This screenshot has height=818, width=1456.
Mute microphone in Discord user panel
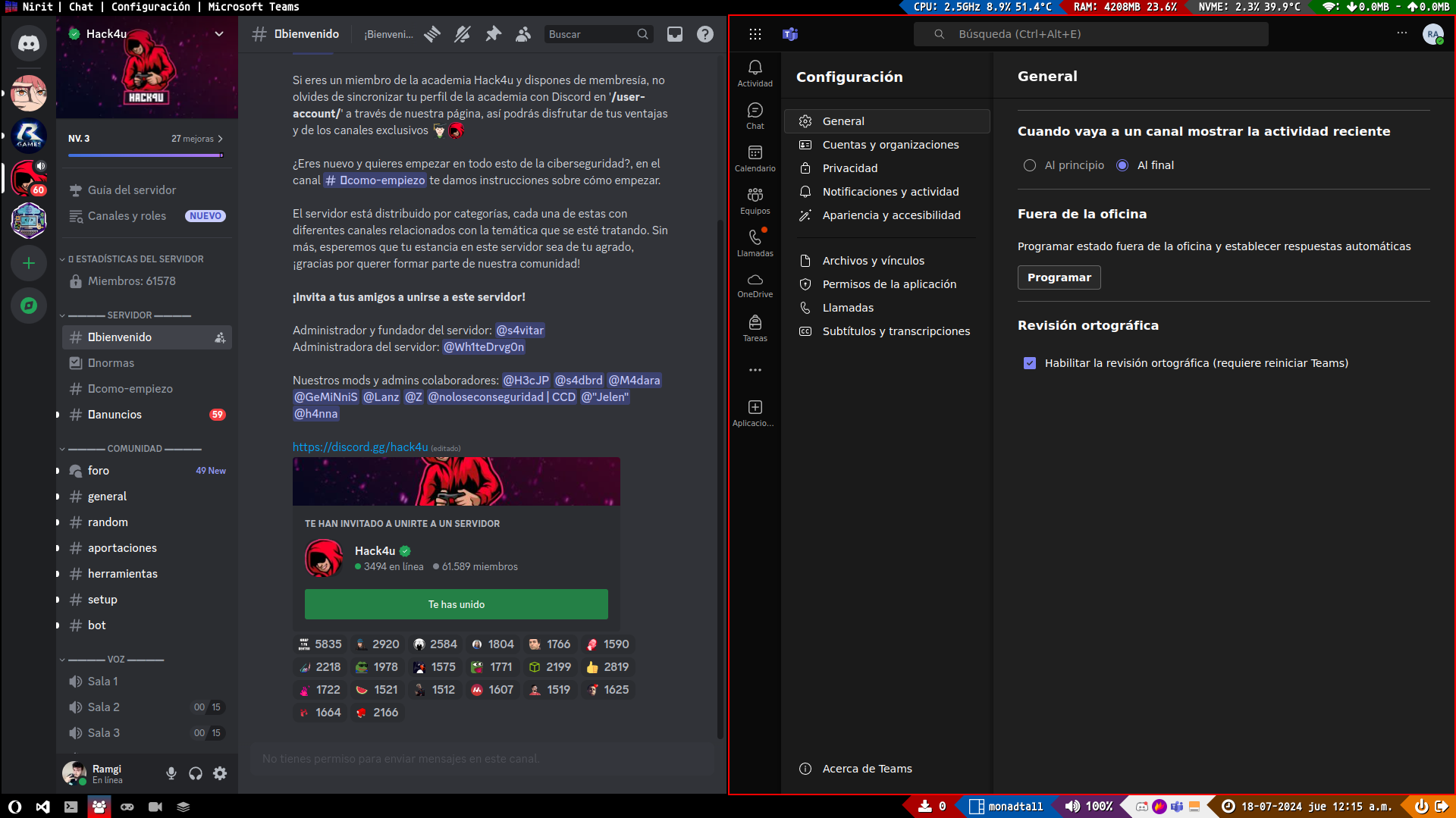pyautogui.click(x=171, y=773)
